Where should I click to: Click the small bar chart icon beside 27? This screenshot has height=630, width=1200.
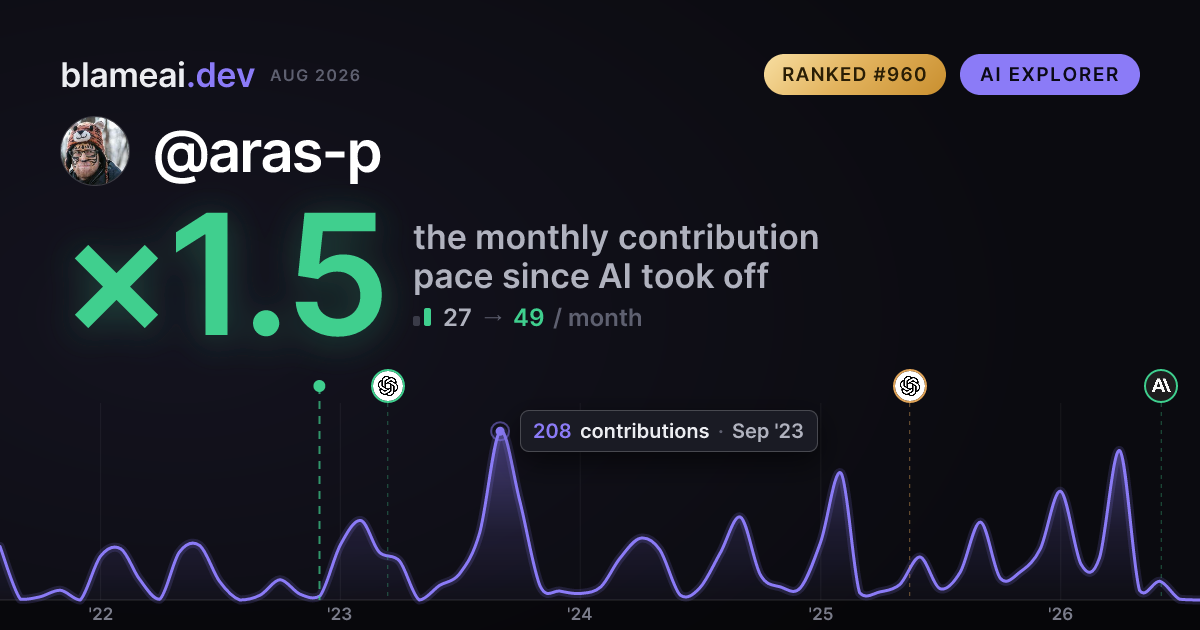[422, 318]
